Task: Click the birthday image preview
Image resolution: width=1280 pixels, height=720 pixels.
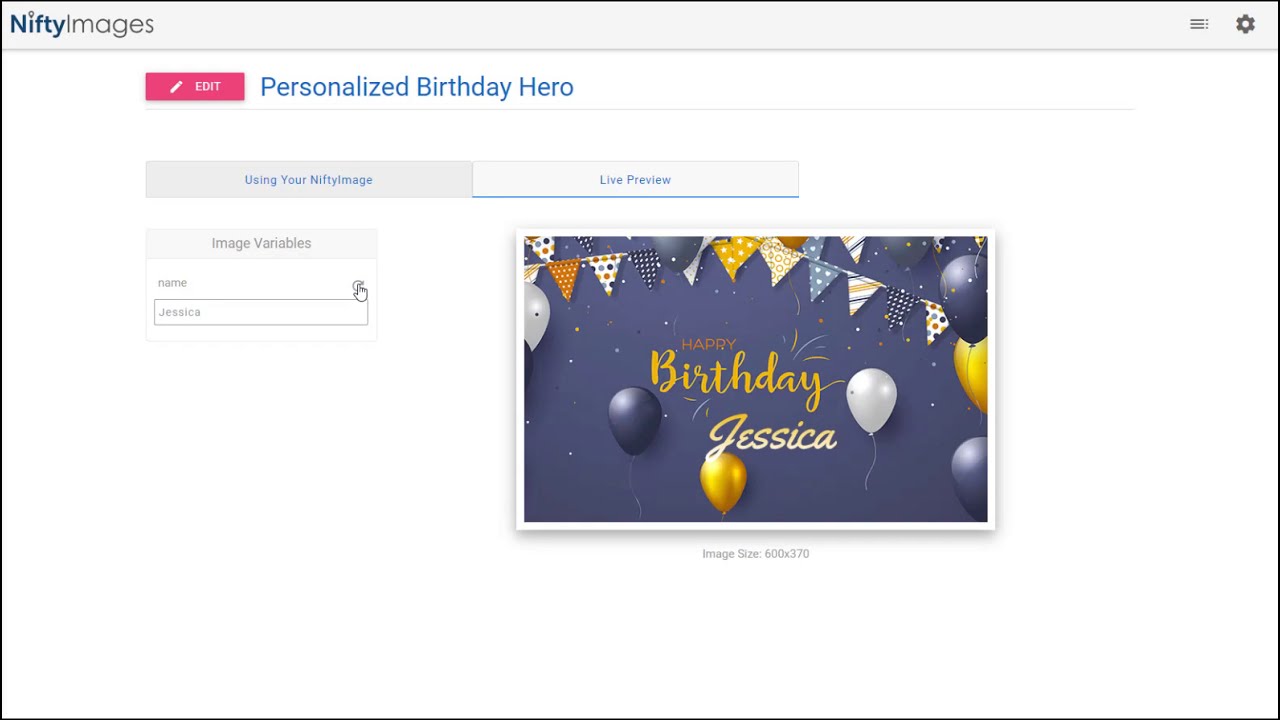Action: coord(756,379)
